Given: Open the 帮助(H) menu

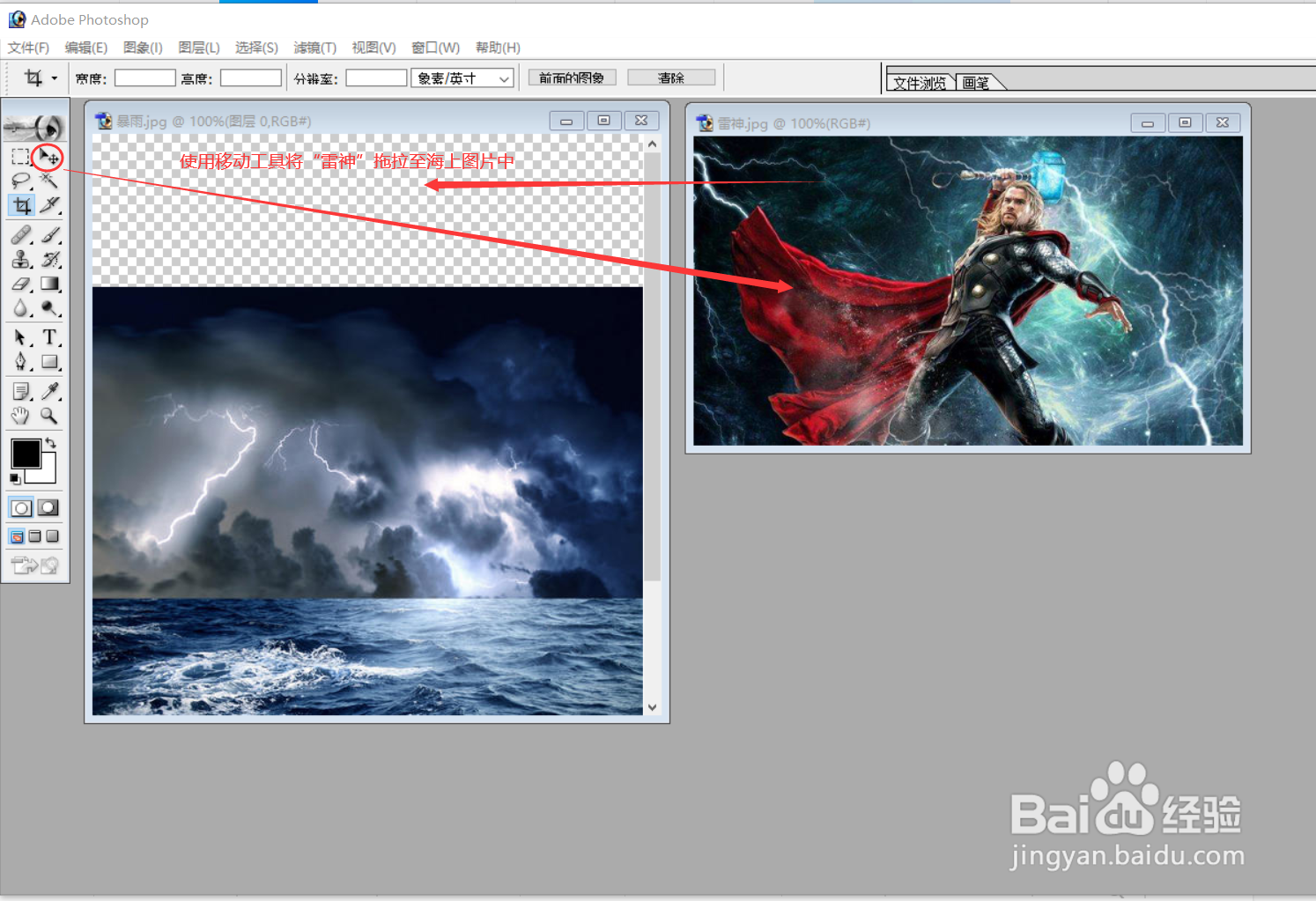Looking at the screenshot, I should [498, 48].
